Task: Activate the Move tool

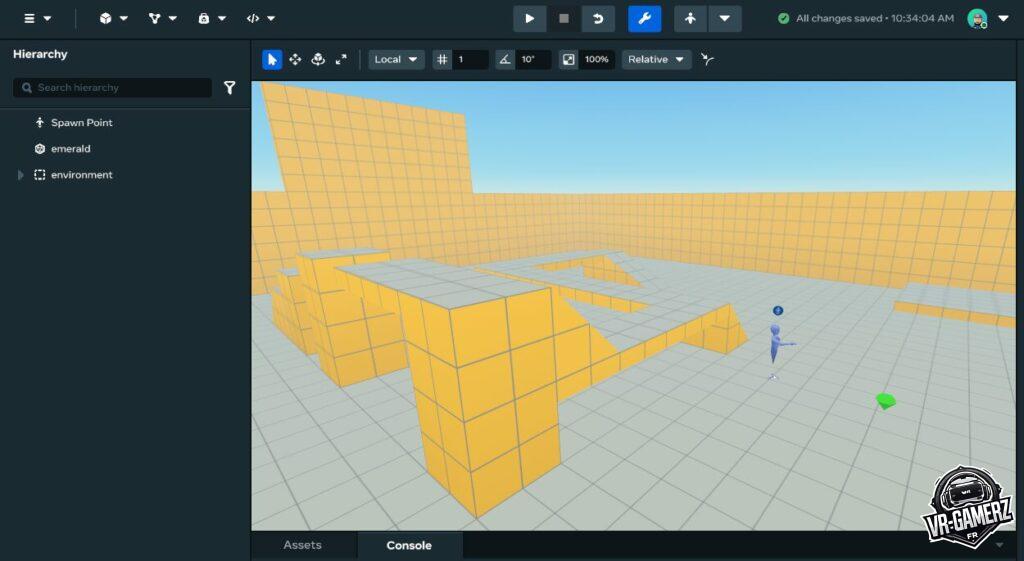Action: 295,60
